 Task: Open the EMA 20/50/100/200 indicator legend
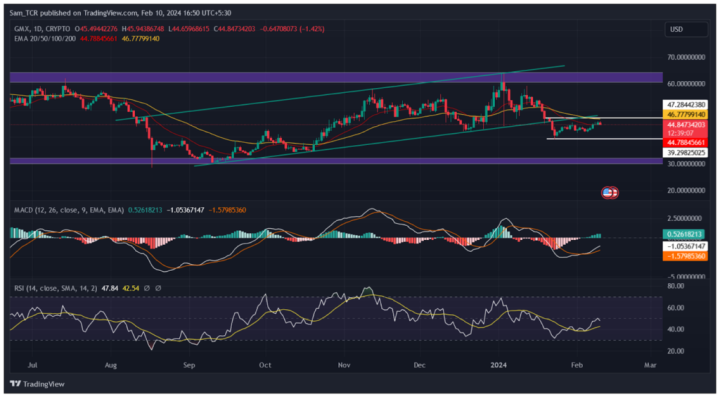point(45,39)
